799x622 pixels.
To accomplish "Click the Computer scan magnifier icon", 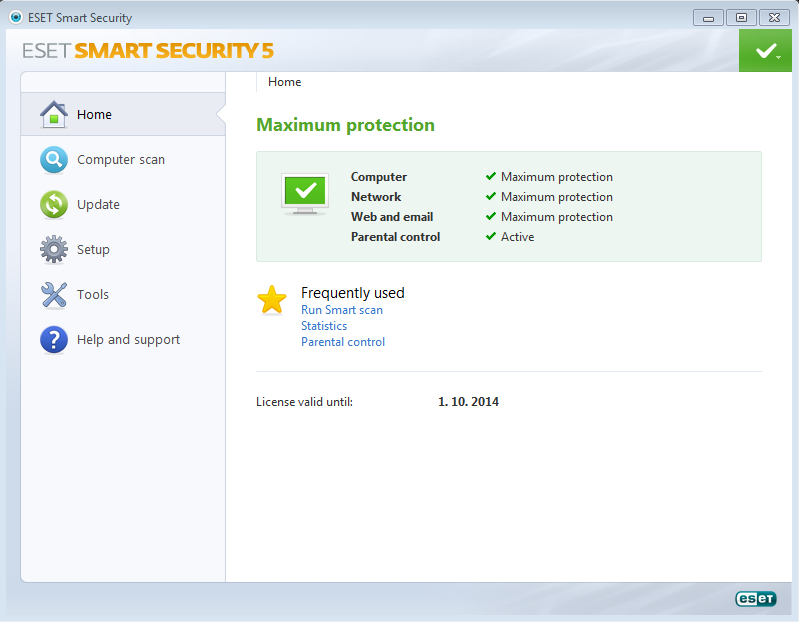I will (x=54, y=159).
